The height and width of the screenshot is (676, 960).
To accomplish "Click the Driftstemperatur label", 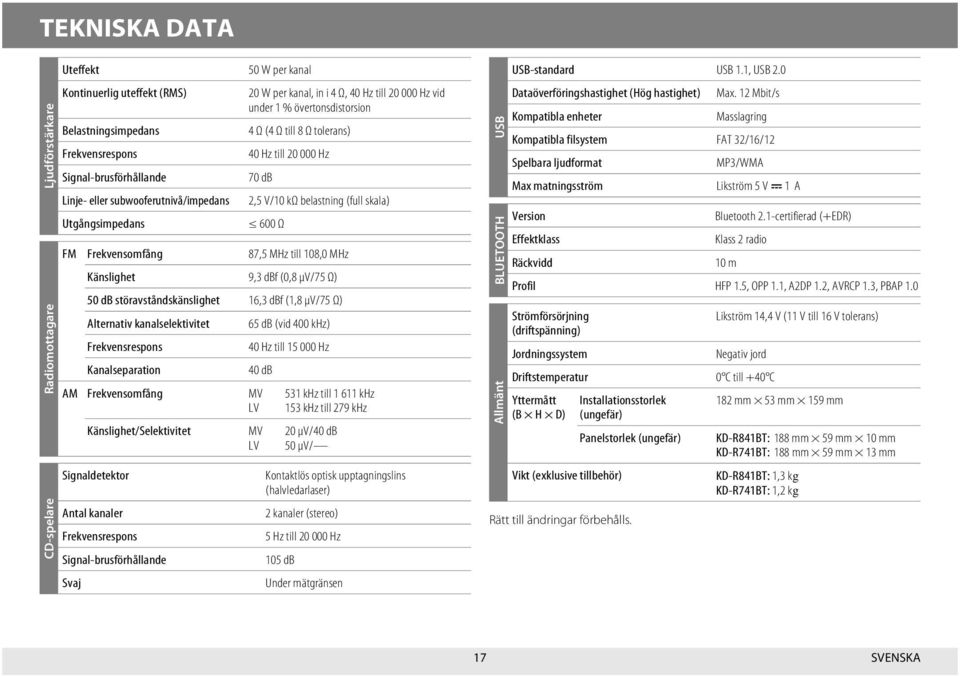I will point(550,378).
